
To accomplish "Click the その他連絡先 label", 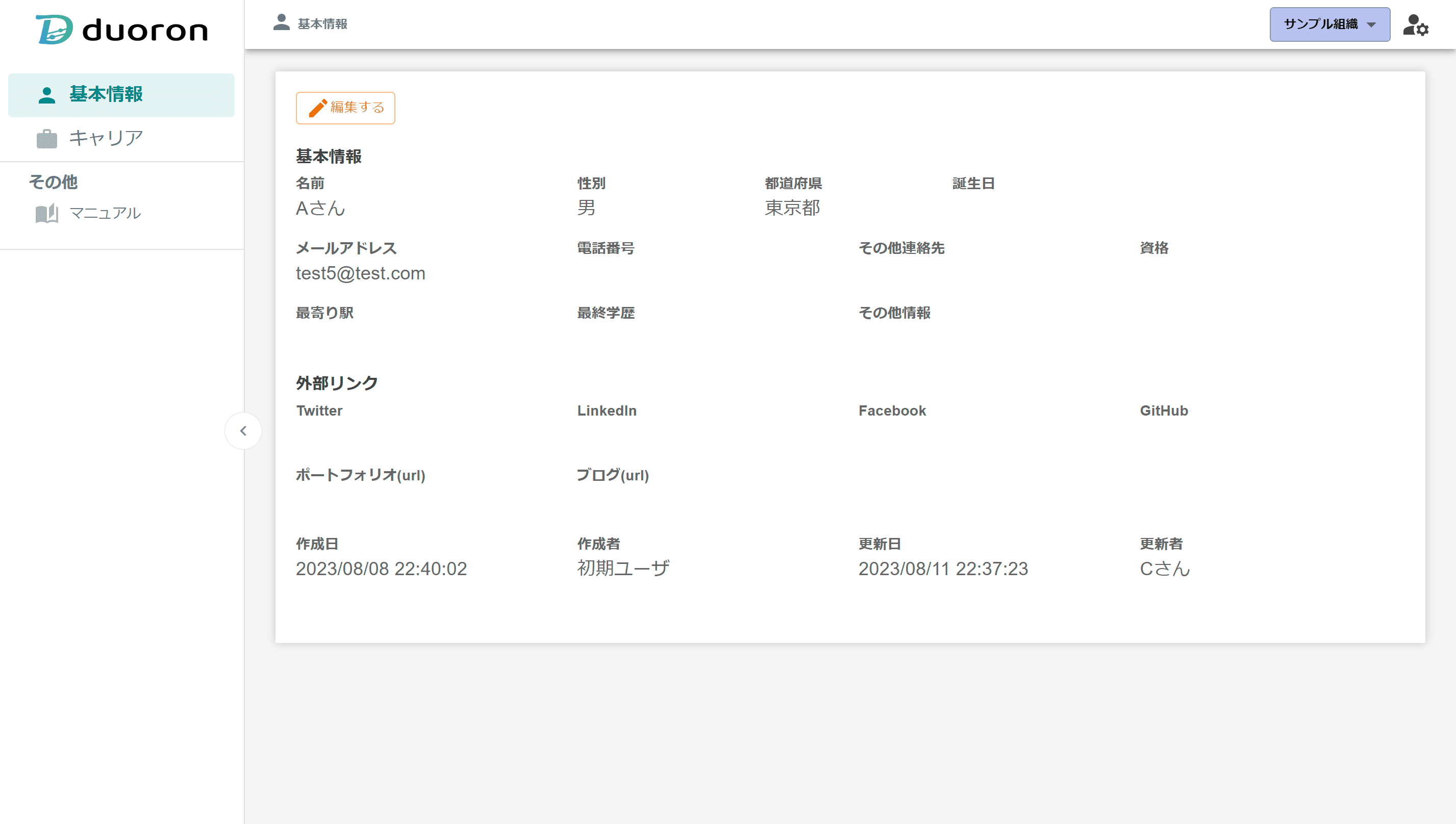I will click(902, 248).
